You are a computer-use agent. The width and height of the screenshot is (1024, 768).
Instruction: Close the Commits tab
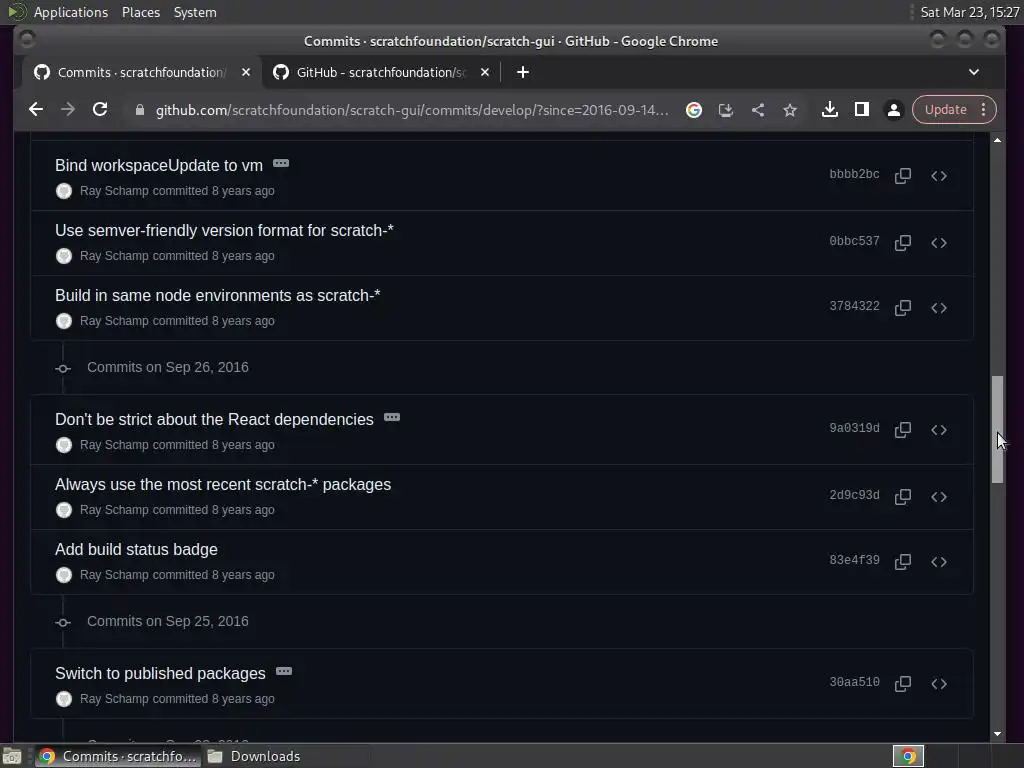pos(246,72)
